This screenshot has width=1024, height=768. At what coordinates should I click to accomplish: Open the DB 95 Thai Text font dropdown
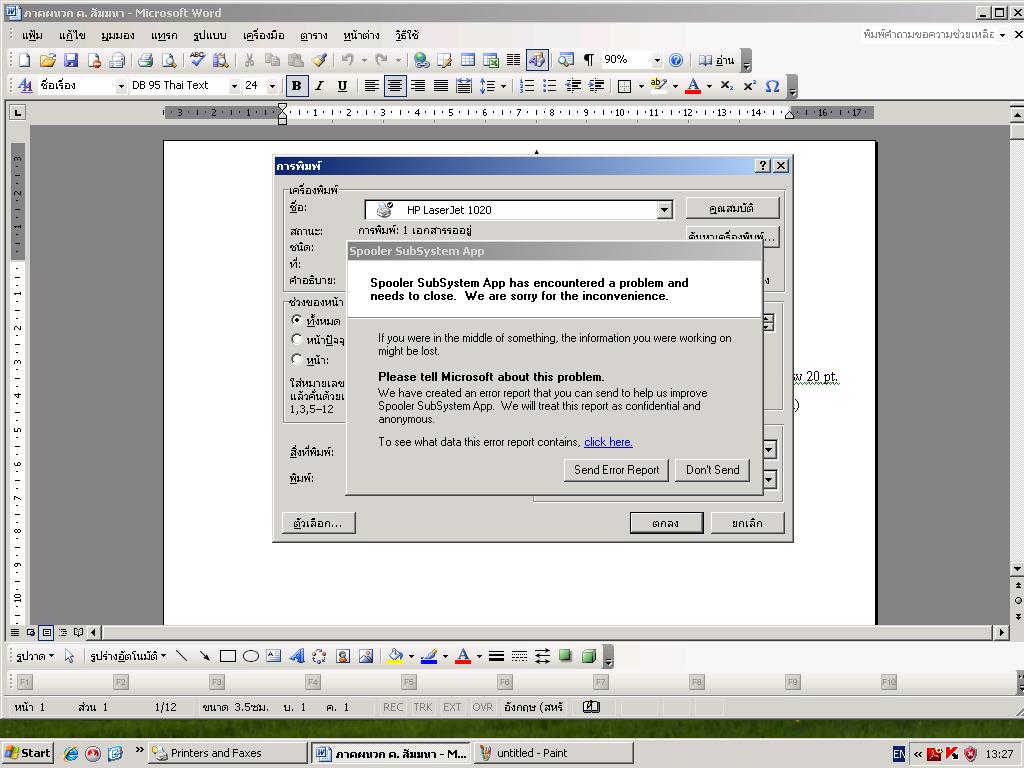click(234, 86)
